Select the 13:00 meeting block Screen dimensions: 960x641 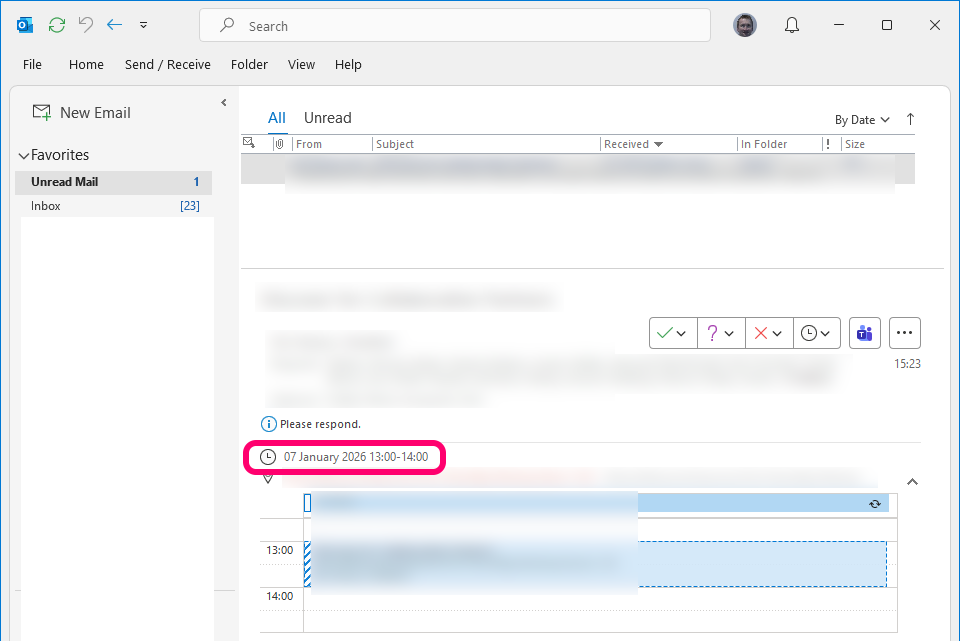pos(595,564)
